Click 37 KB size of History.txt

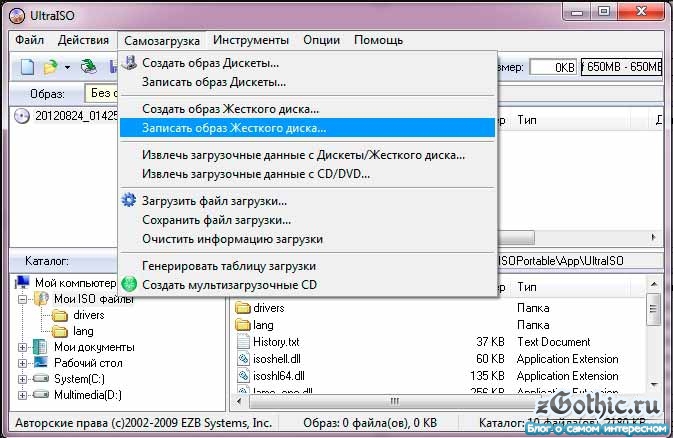(x=490, y=342)
